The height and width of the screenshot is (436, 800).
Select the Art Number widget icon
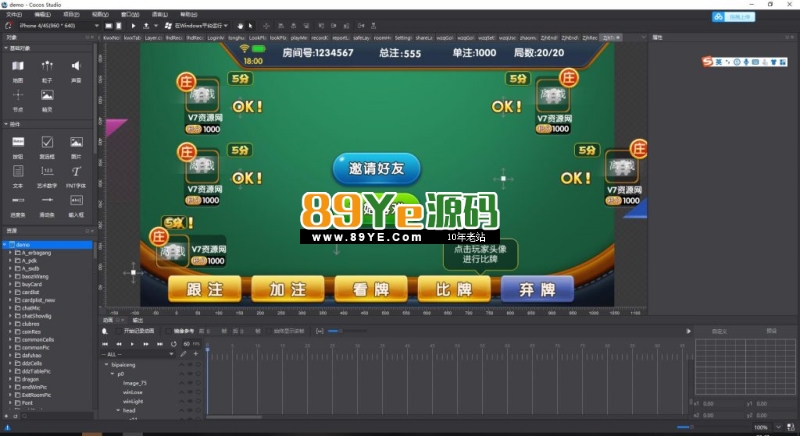tap(47, 171)
